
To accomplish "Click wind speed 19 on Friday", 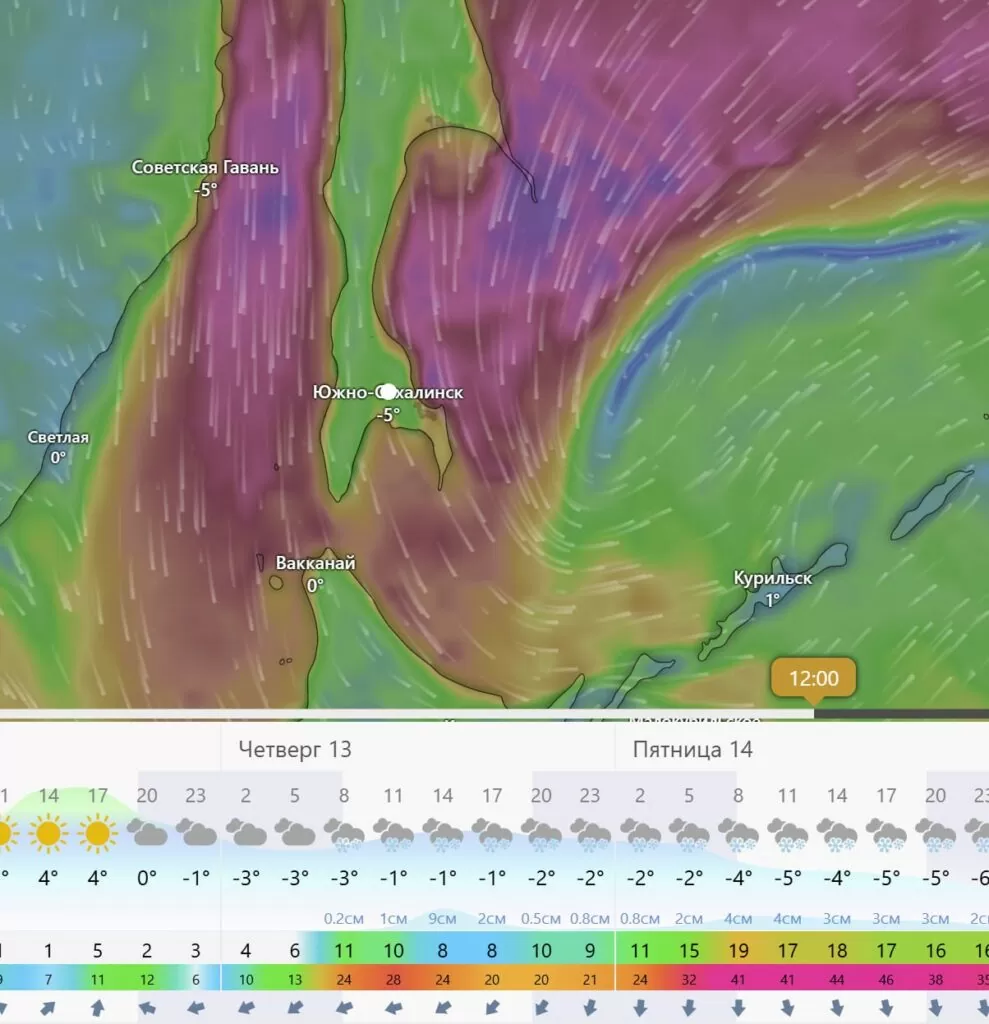I will 738,950.
